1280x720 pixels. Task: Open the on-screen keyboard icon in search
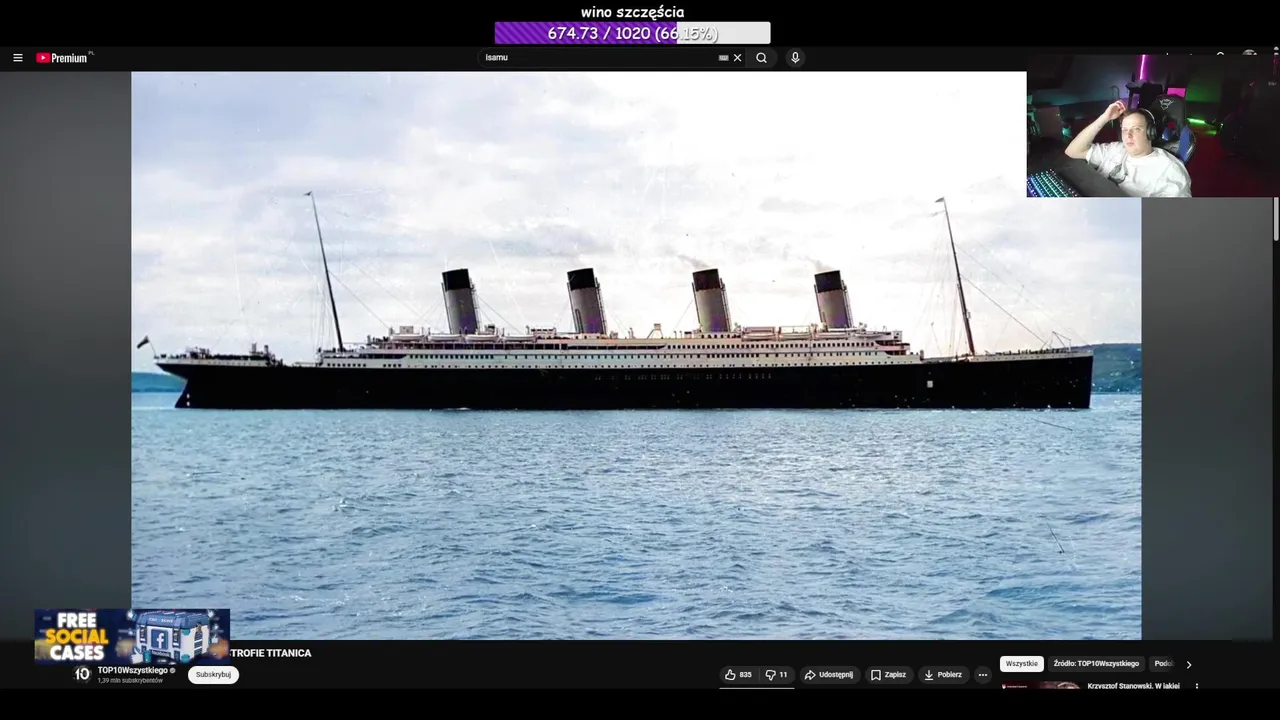[x=724, y=58]
